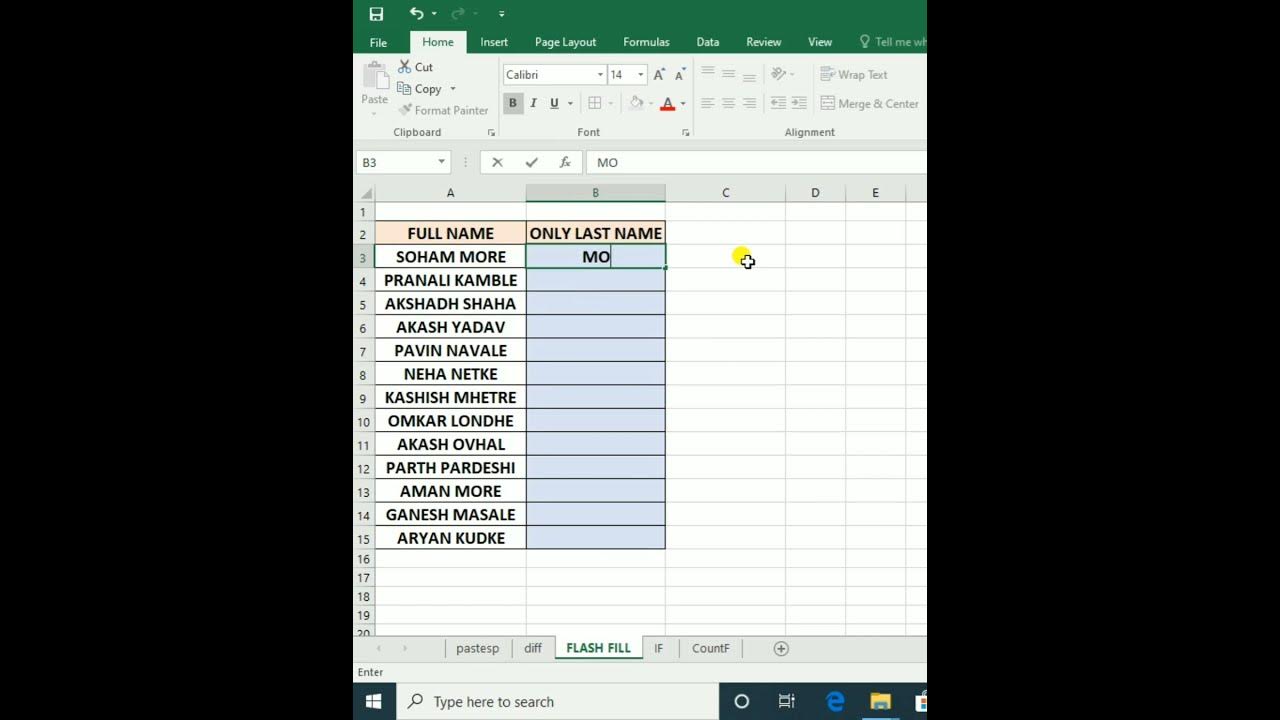
Task: Click the ONLY LAST NAME header cell
Action: 596,233
